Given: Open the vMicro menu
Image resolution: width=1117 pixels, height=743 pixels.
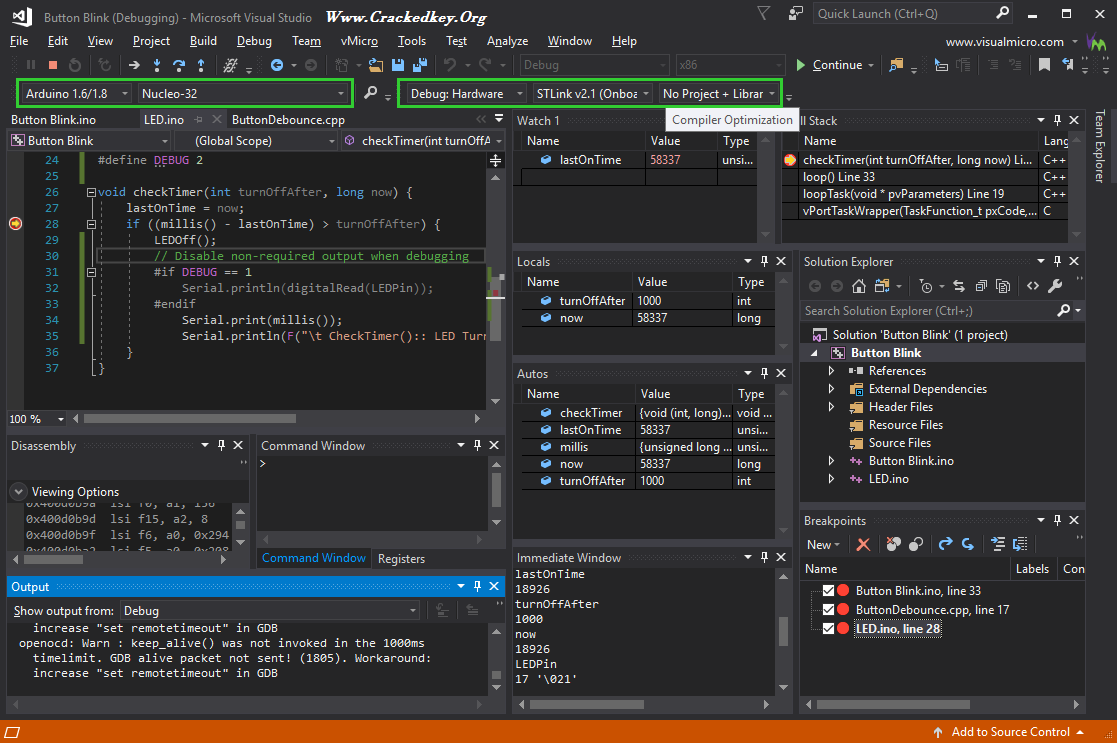Looking at the screenshot, I should coord(359,41).
